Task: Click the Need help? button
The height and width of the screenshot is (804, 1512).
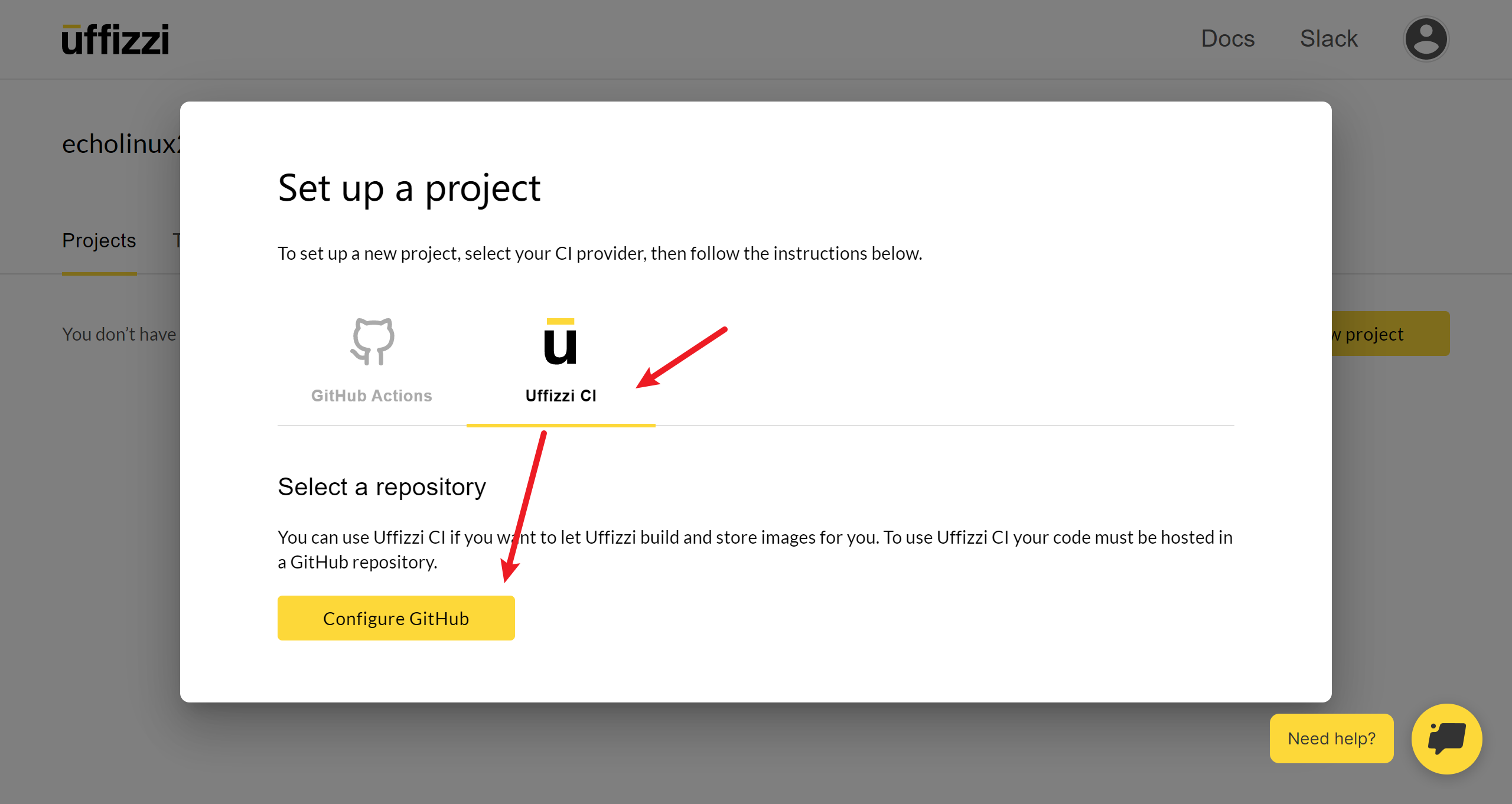Action: pyautogui.click(x=1331, y=738)
